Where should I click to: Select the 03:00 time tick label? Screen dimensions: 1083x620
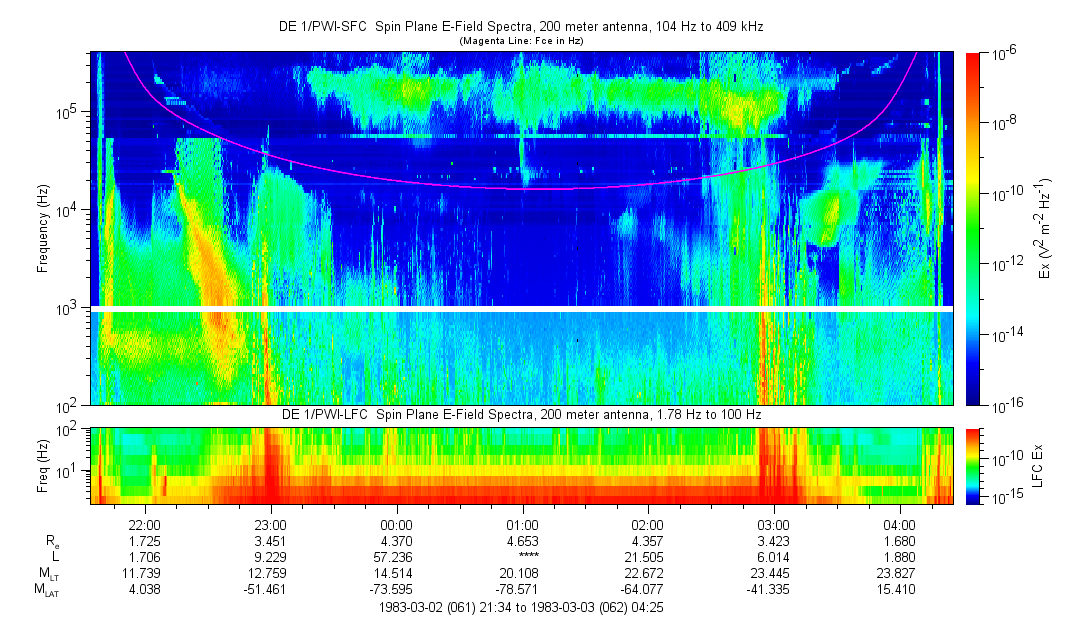point(773,525)
